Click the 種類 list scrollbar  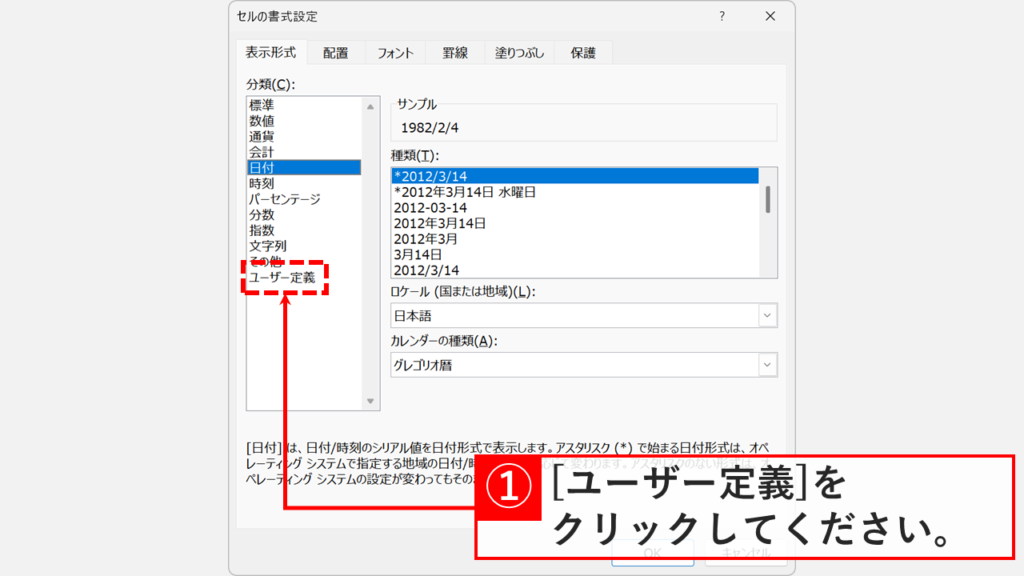tap(770, 200)
